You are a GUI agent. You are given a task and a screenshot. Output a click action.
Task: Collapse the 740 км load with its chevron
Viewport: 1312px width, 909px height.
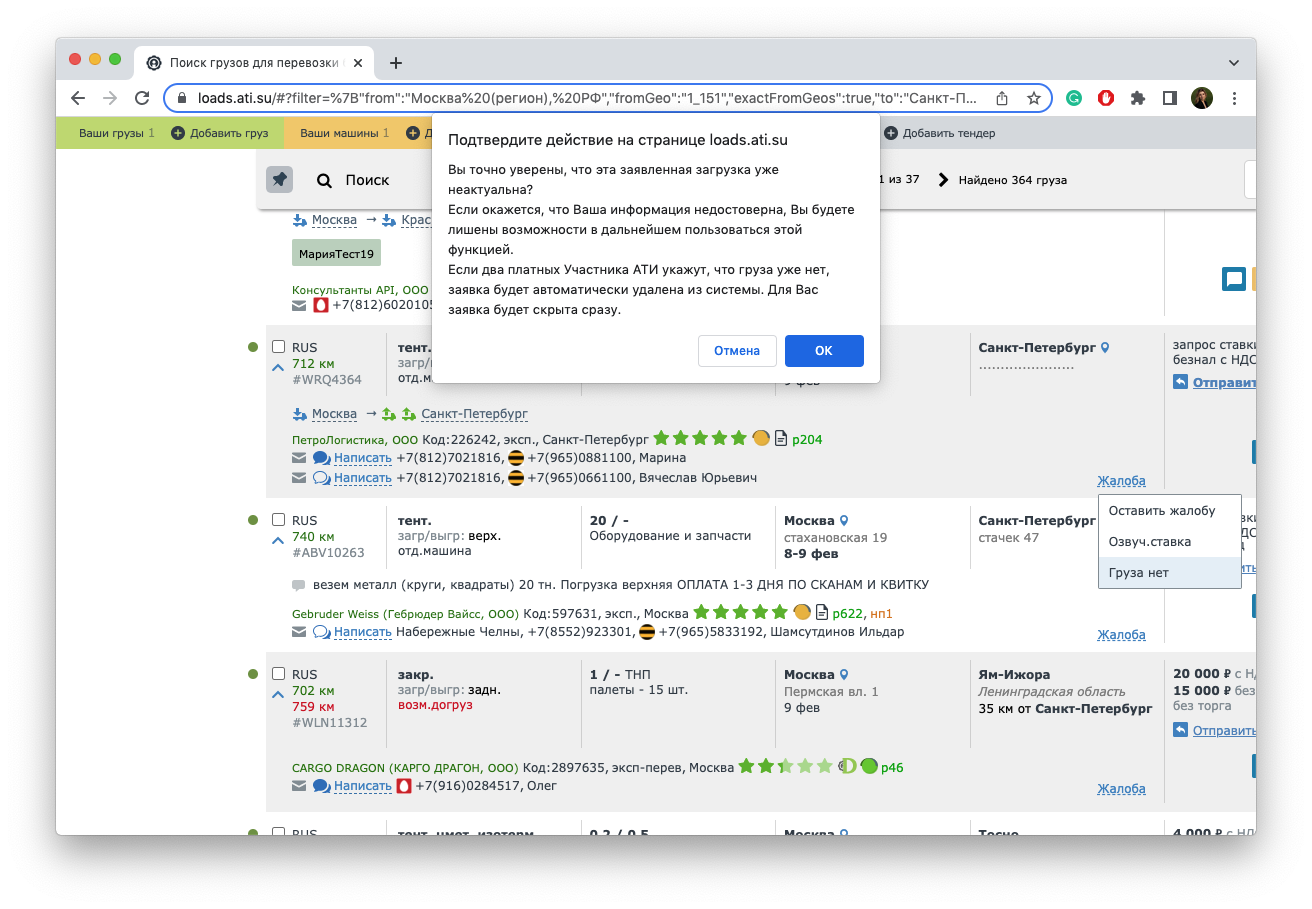[x=278, y=541]
